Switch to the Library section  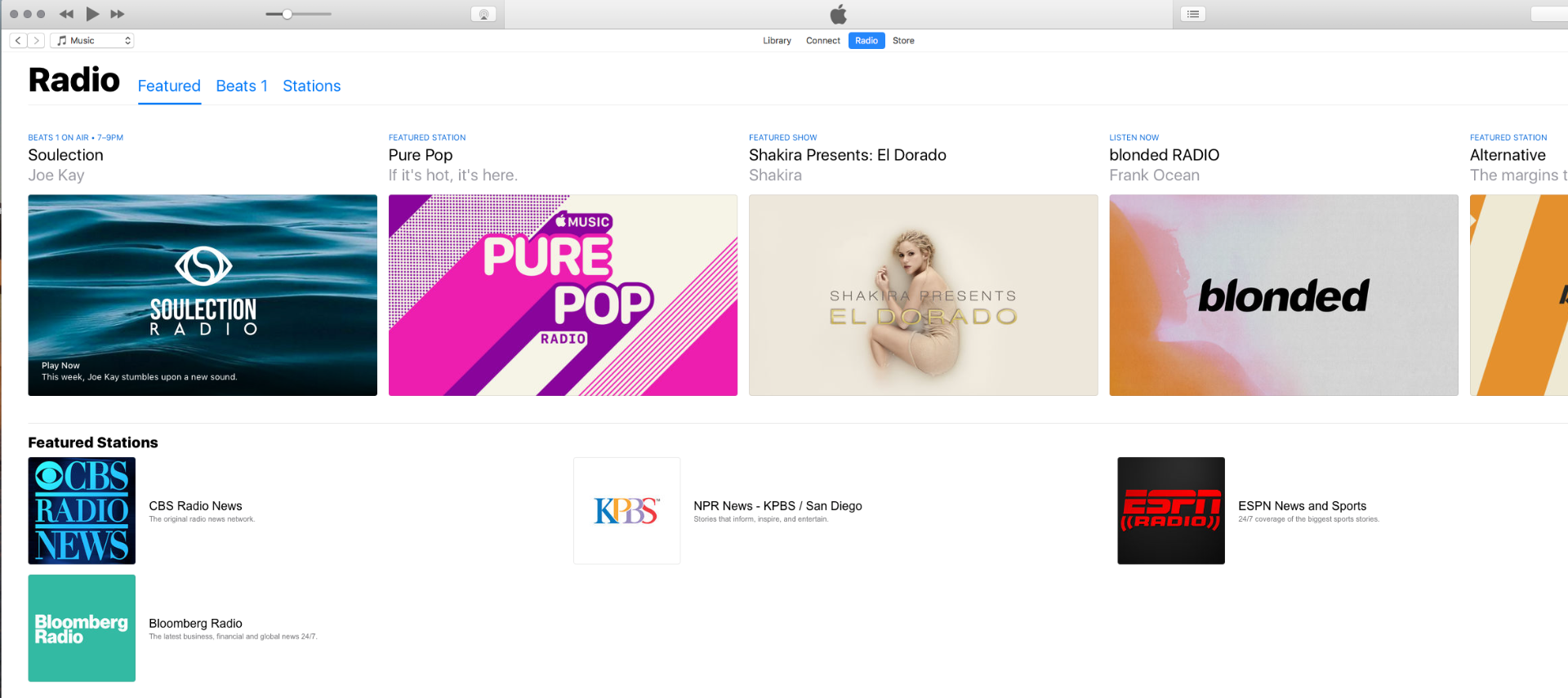777,41
